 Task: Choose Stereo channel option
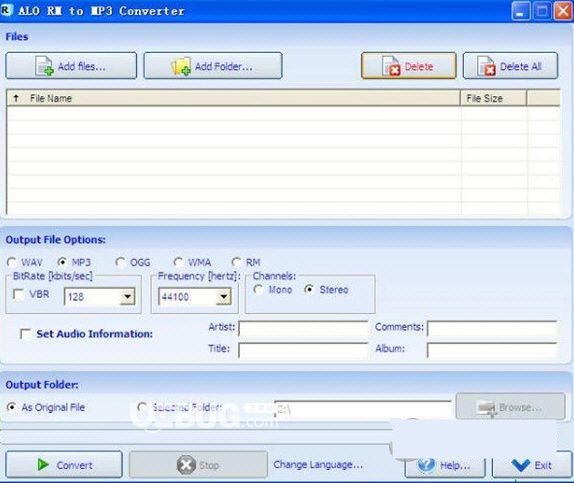point(309,290)
